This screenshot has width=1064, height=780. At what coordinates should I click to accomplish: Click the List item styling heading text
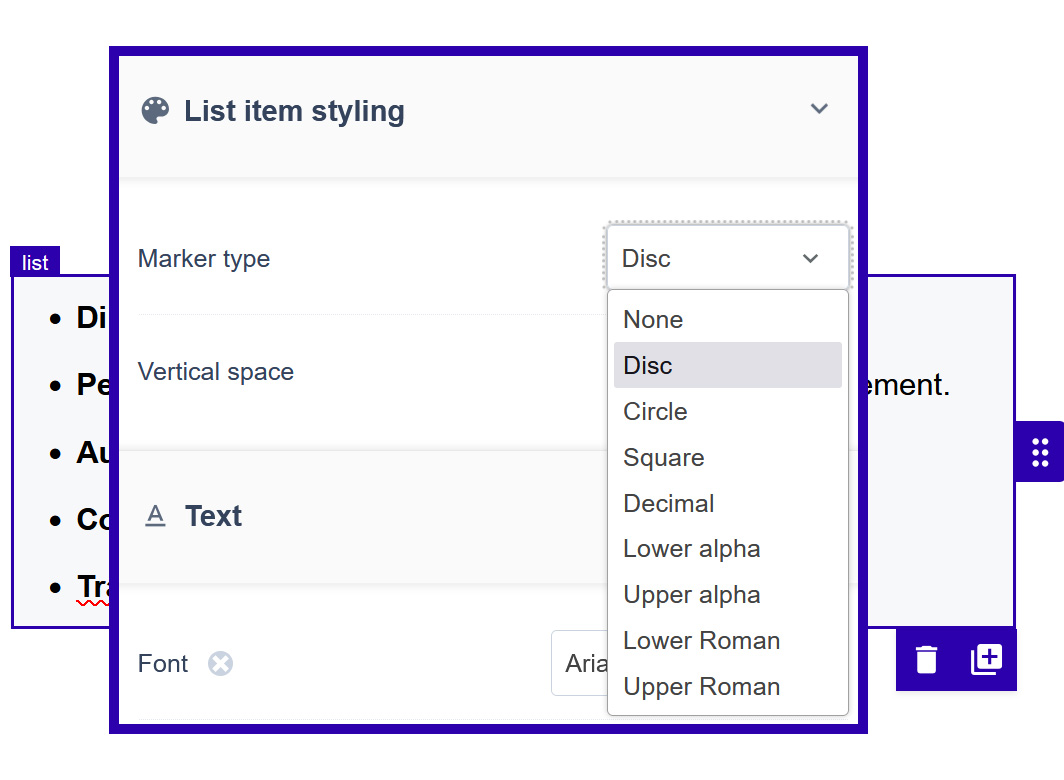[294, 111]
